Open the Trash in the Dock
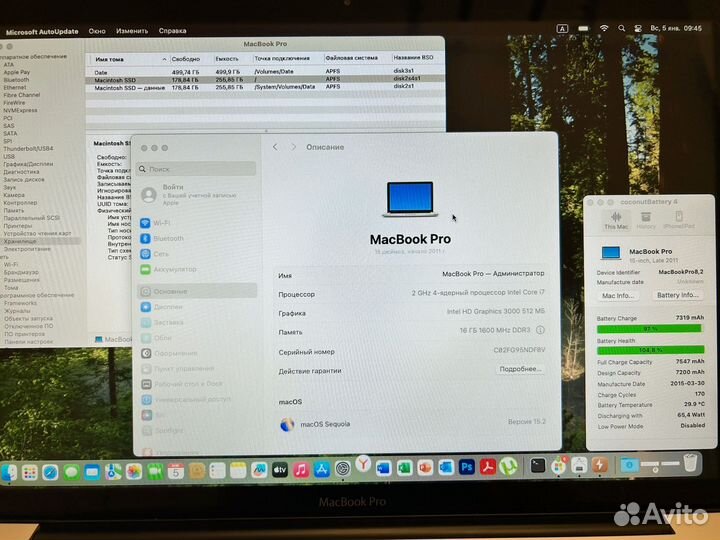 coord(691,463)
